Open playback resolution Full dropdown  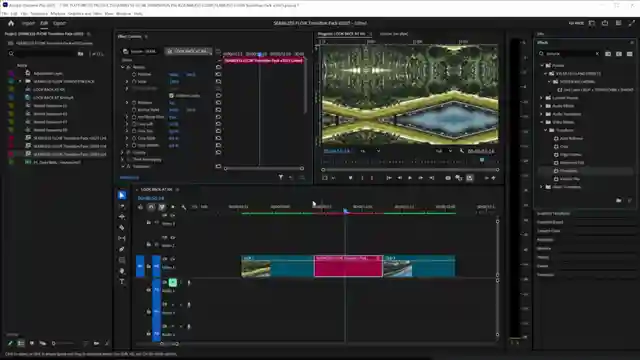tap(444, 151)
